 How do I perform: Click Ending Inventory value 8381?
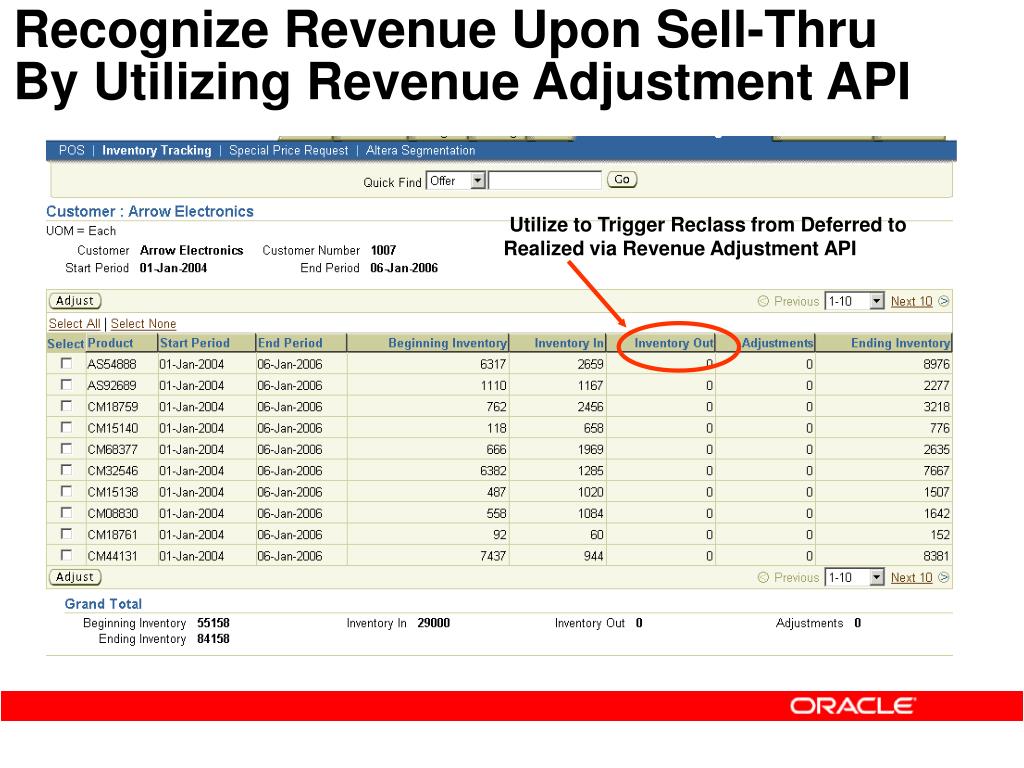point(936,556)
